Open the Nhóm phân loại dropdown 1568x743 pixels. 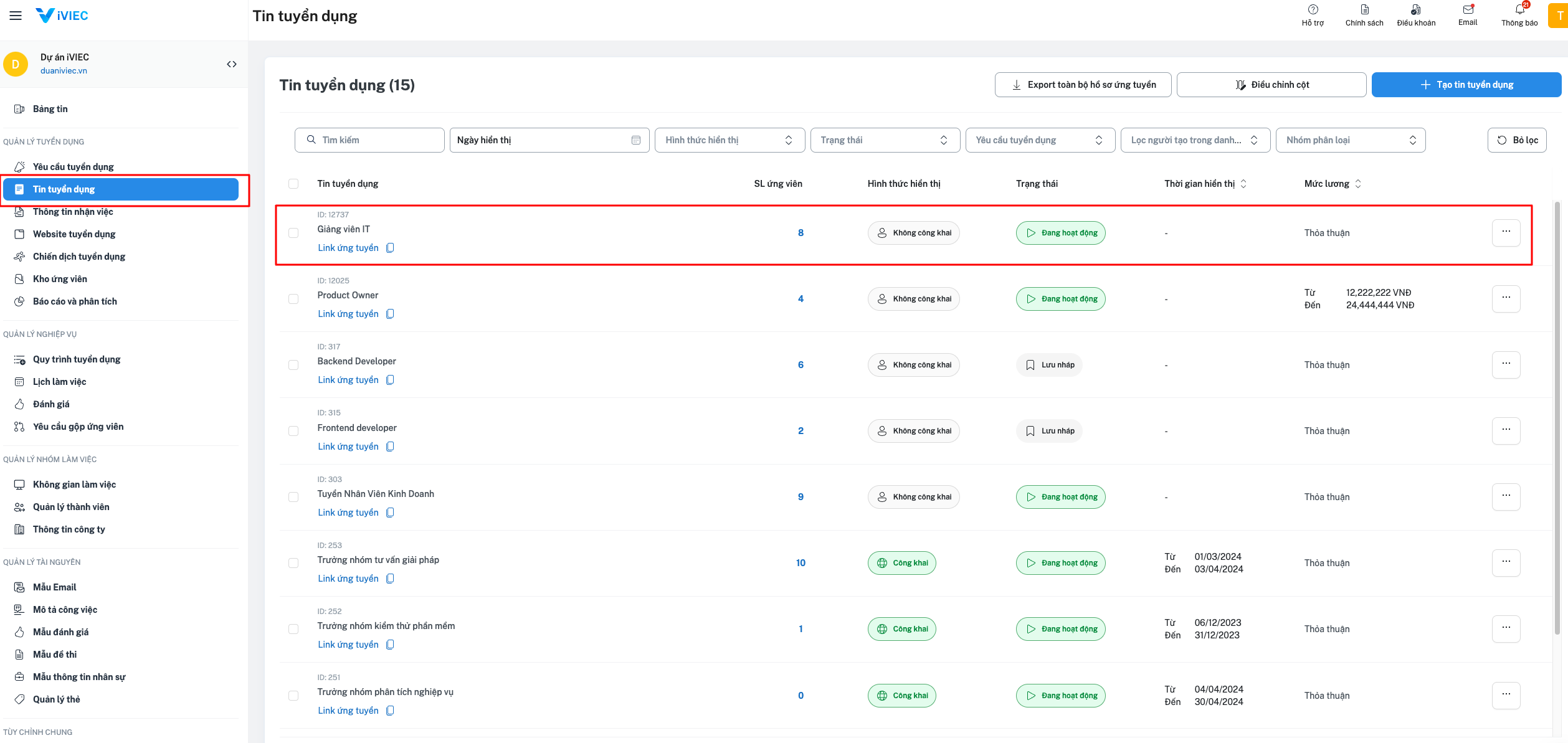[x=1350, y=140]
